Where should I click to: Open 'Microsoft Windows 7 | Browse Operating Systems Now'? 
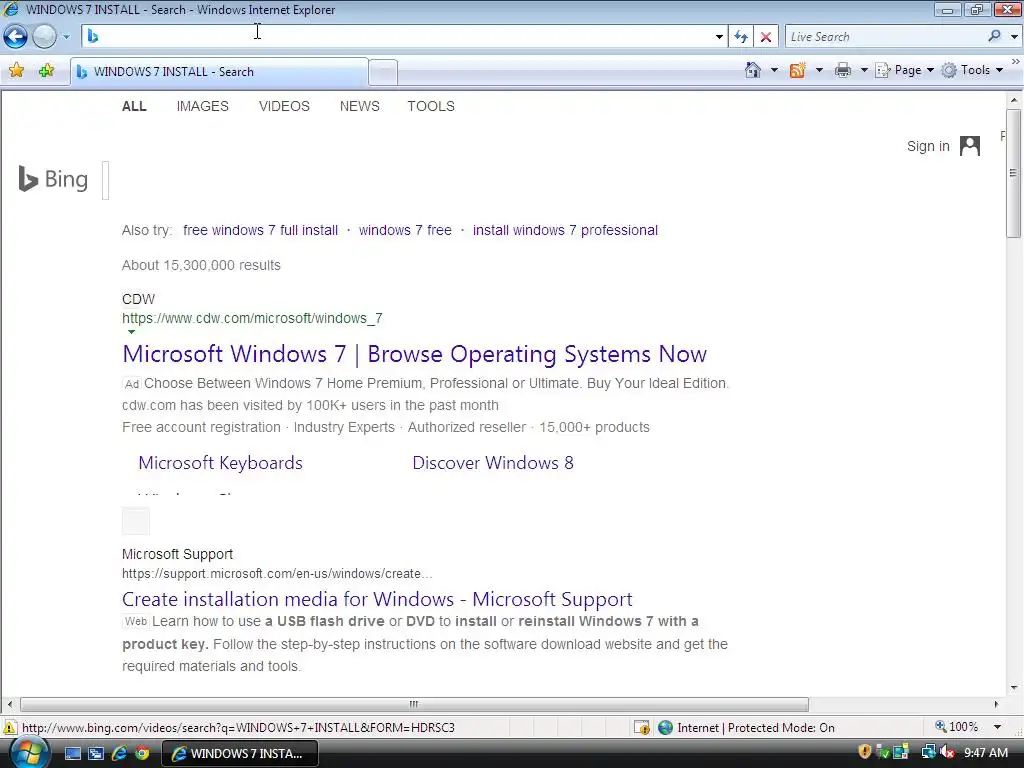point(414,354)
